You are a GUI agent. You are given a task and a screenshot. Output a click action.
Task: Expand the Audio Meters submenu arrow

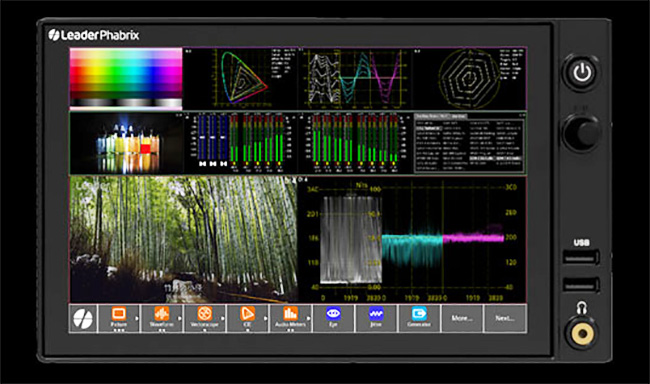tap(309, 318)
